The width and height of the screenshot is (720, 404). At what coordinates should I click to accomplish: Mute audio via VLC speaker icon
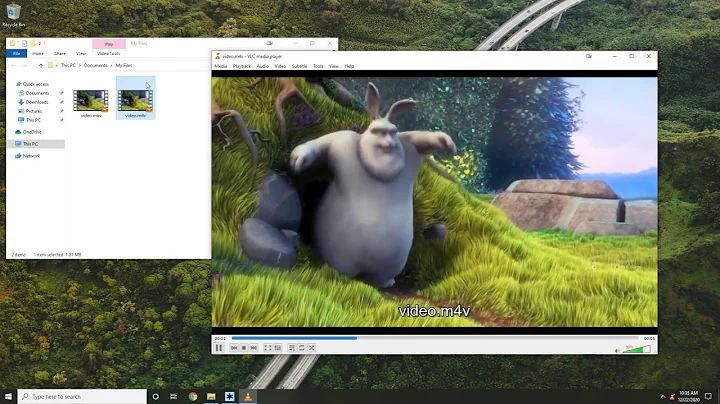coord(618,350)
